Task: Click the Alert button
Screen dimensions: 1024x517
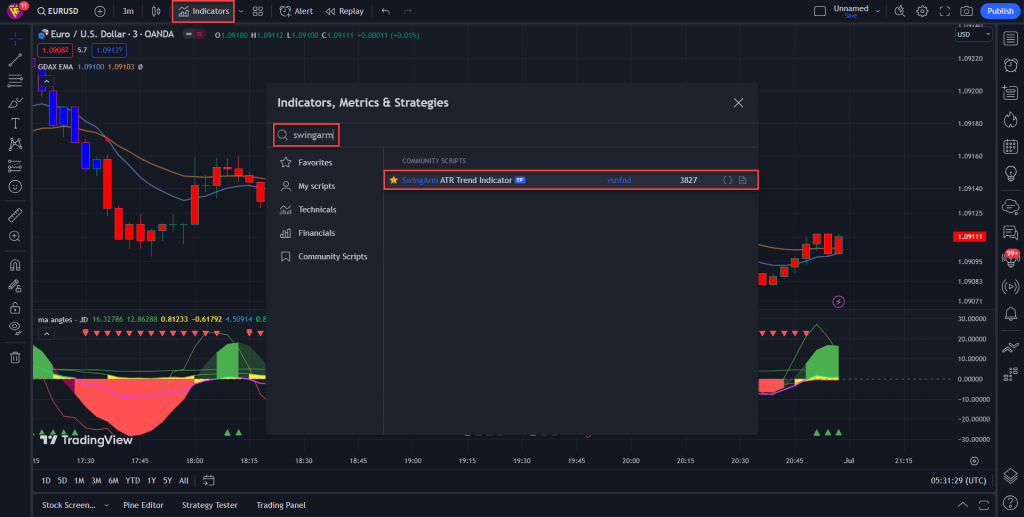Action: (296, 11)
